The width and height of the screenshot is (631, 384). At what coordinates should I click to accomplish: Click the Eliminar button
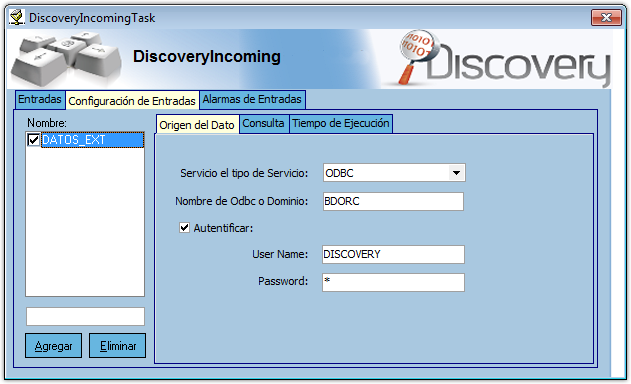pyautogui.click(x=118, y=346)
